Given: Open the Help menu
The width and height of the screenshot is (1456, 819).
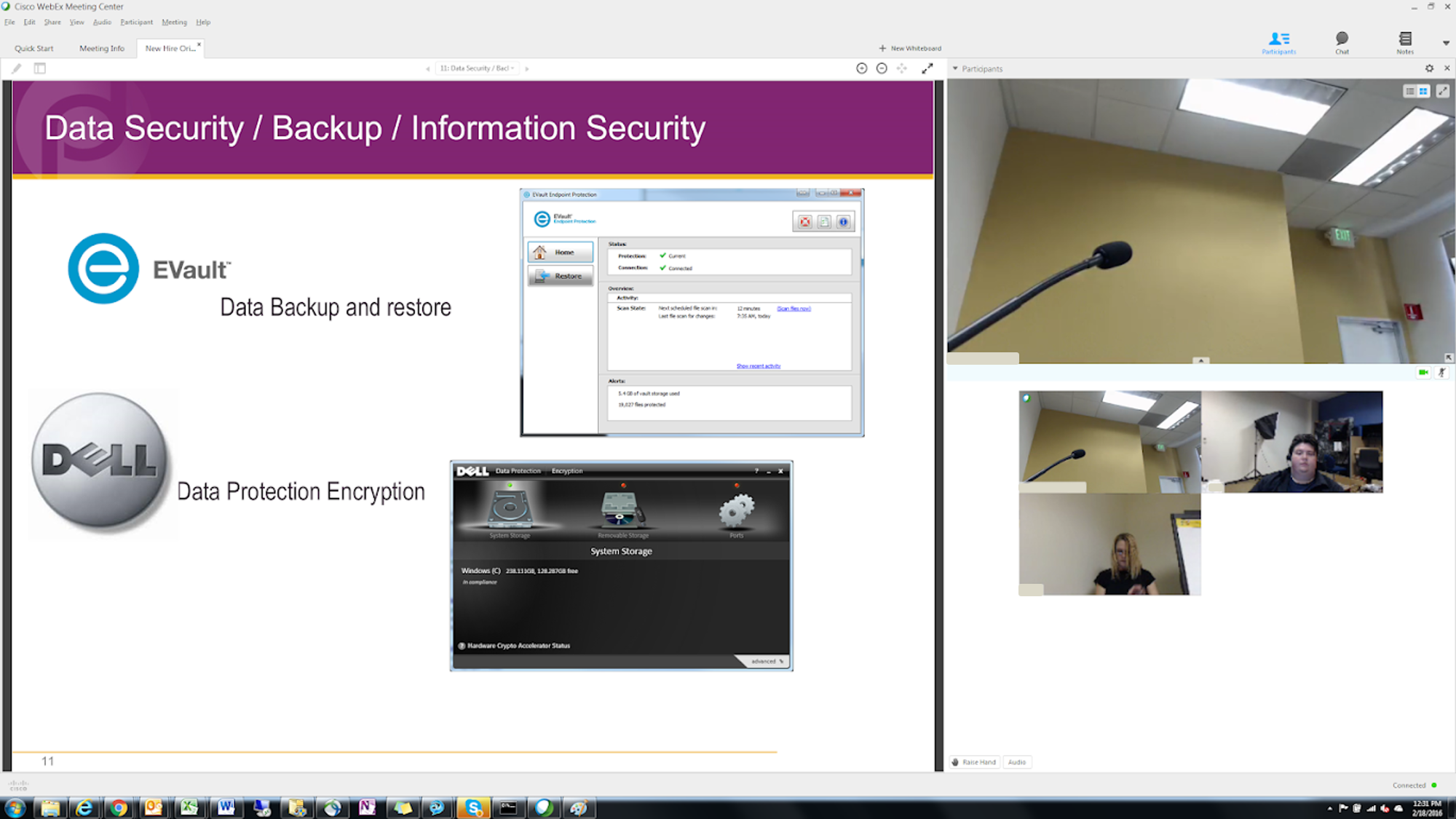Looking at the screenshot, I should click(203, 23).
